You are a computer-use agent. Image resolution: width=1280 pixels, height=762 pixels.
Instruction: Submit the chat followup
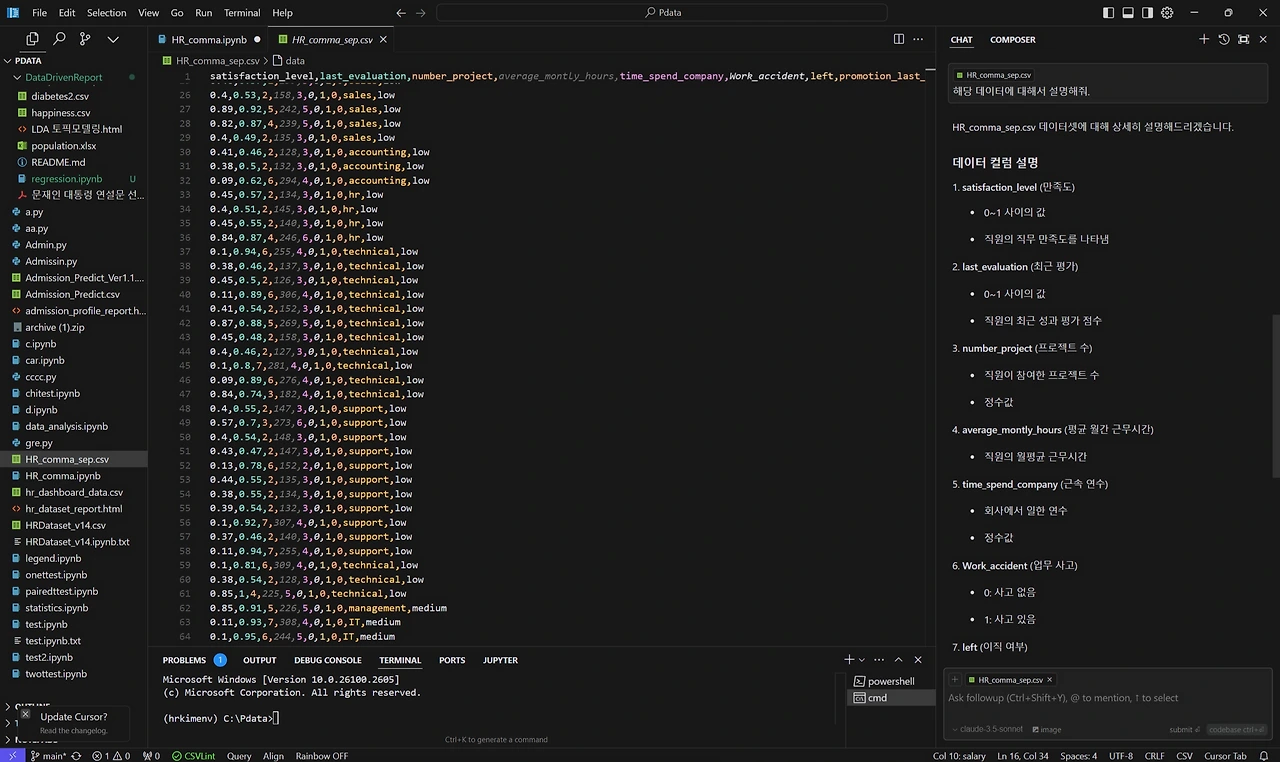pyautogui.click(x=1184, y=730)
